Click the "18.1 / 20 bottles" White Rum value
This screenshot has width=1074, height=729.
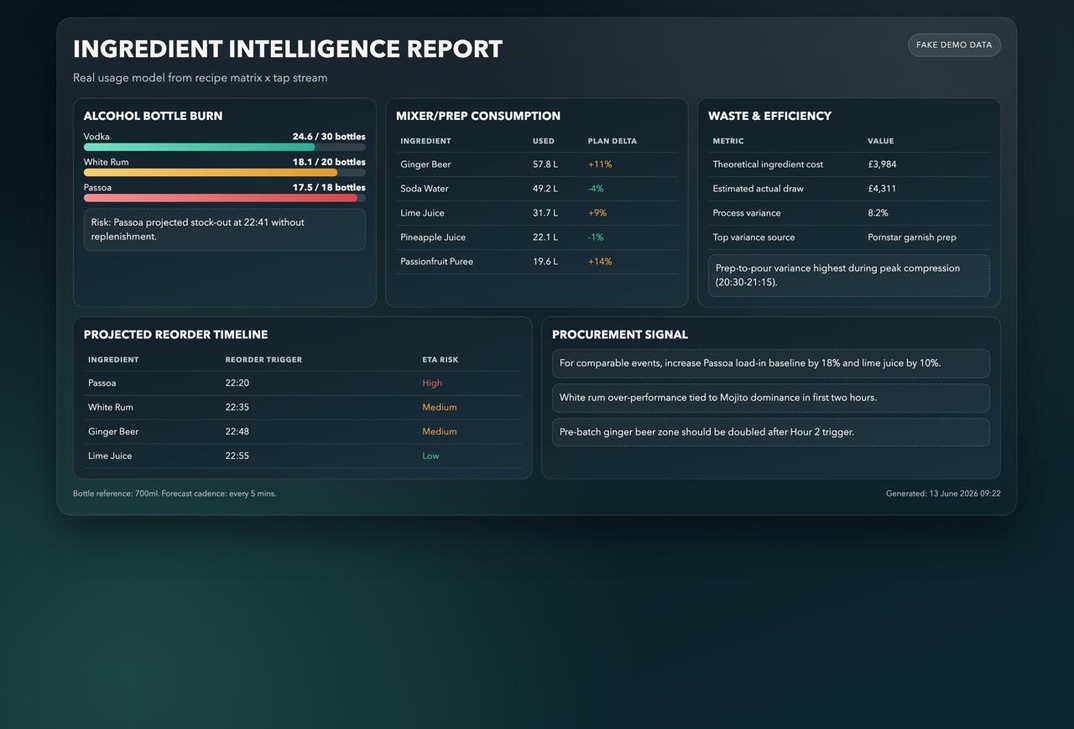click(x=329, y=162)
